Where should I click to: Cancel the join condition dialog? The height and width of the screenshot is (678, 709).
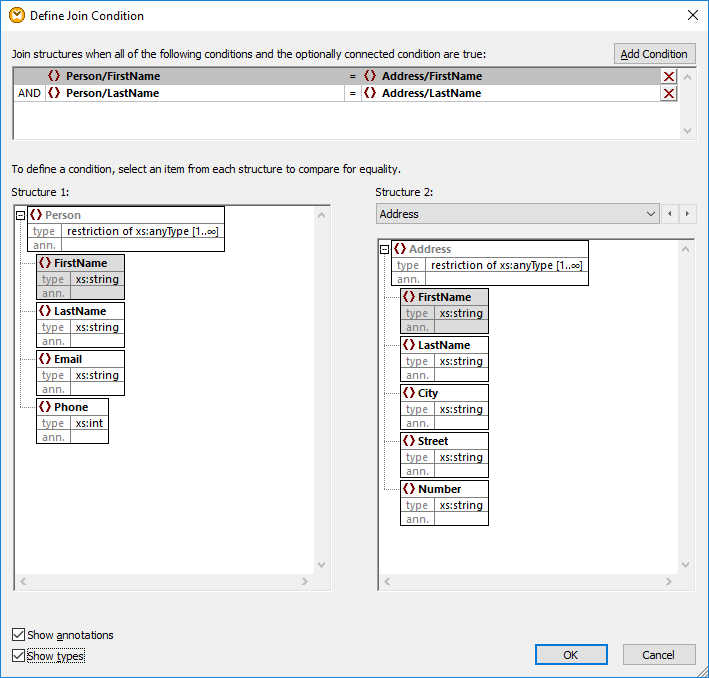[x=658, y=655]
